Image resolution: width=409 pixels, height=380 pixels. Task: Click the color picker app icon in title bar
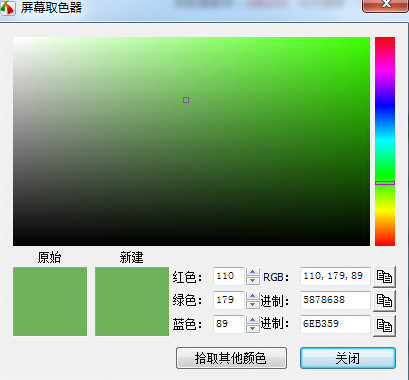point(7,7)
